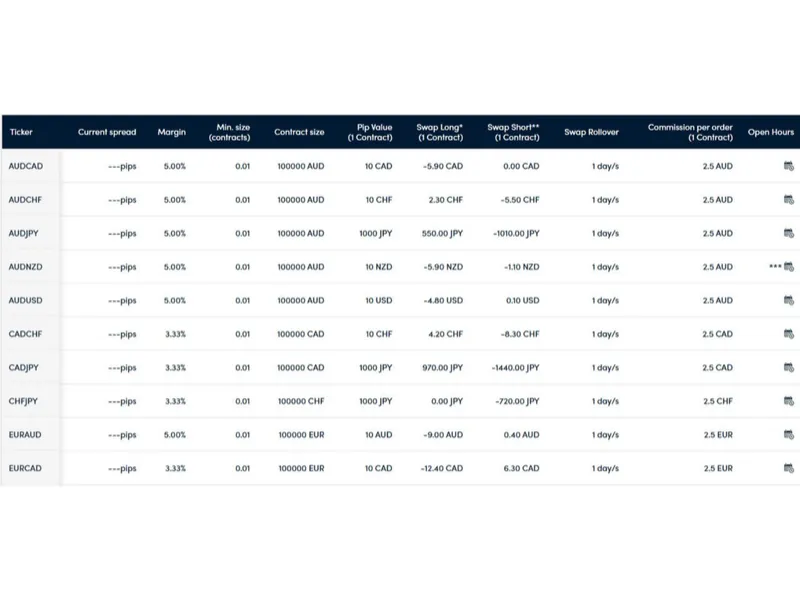Open trading hours calendar for CADJPY

click(x=789, y=367)
